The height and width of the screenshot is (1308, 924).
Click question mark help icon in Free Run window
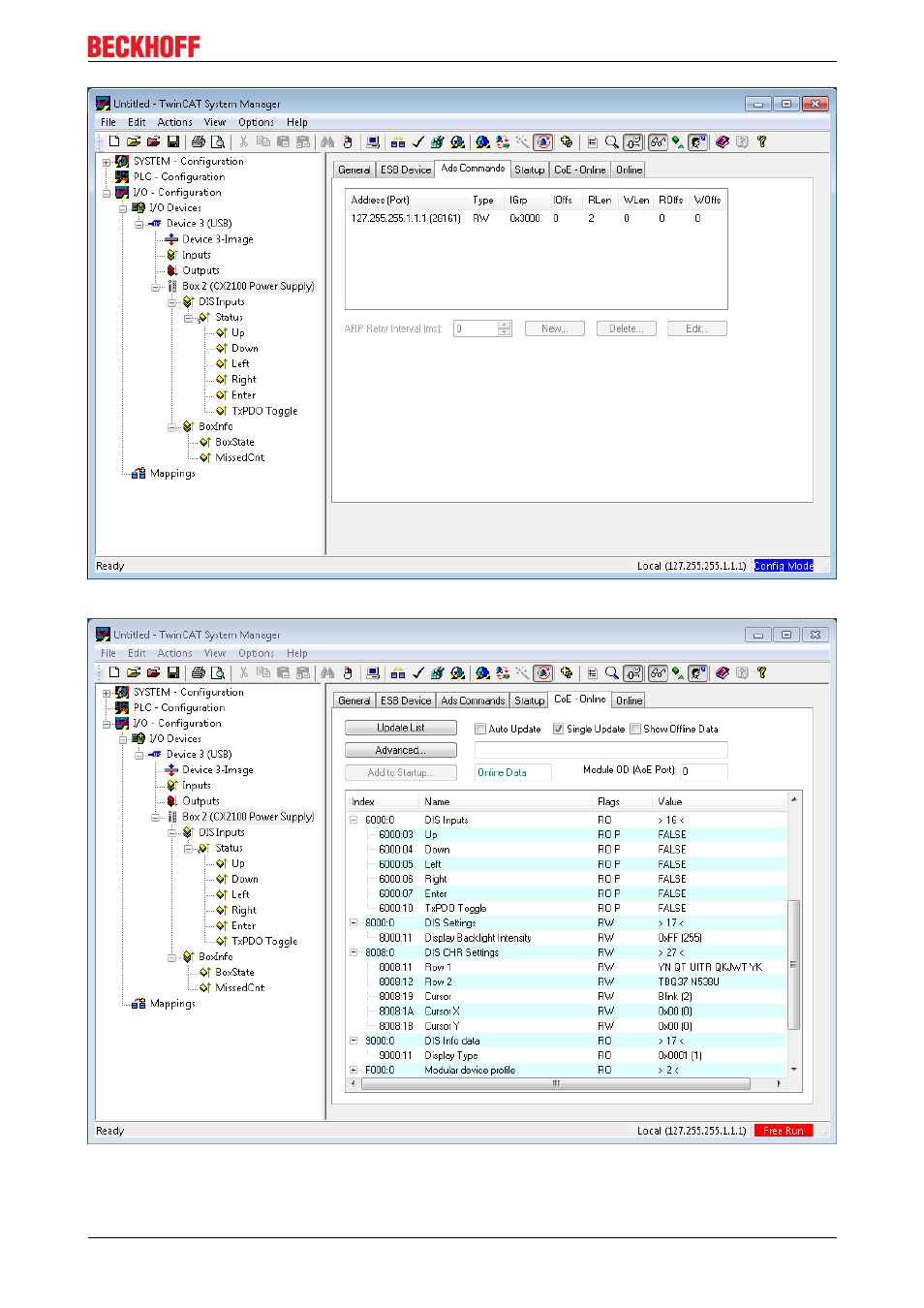click(762, 672)
